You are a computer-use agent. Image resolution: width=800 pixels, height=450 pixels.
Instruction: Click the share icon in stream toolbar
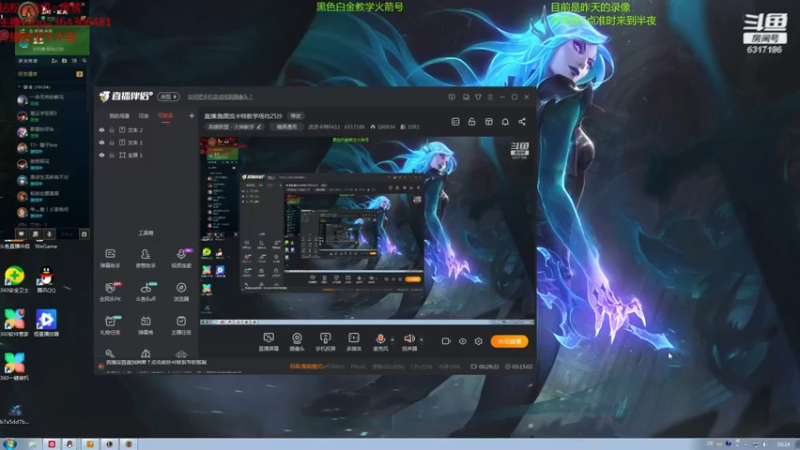522,121
